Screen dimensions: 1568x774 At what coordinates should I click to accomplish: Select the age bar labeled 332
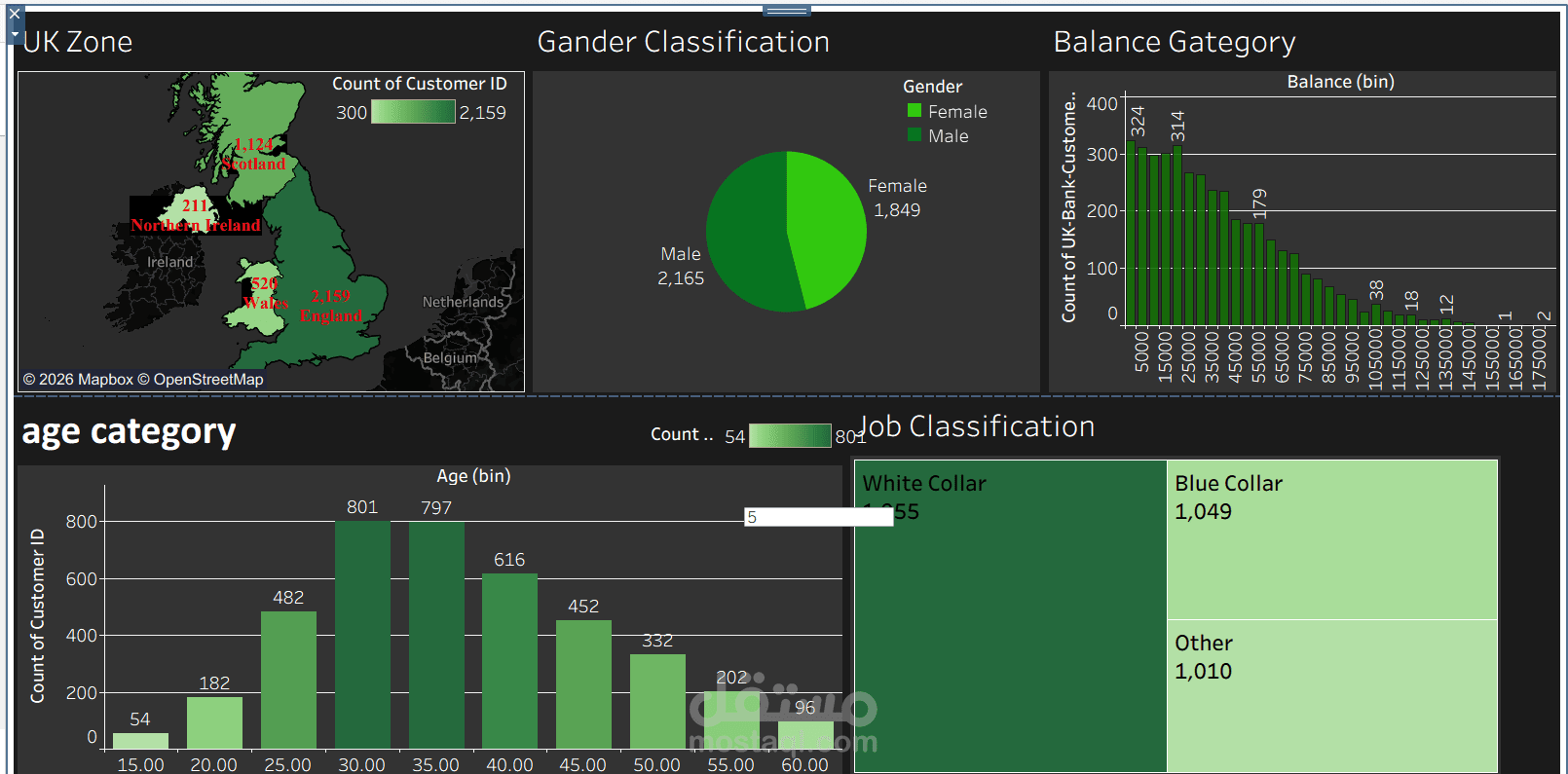click(x=657, y=701)
